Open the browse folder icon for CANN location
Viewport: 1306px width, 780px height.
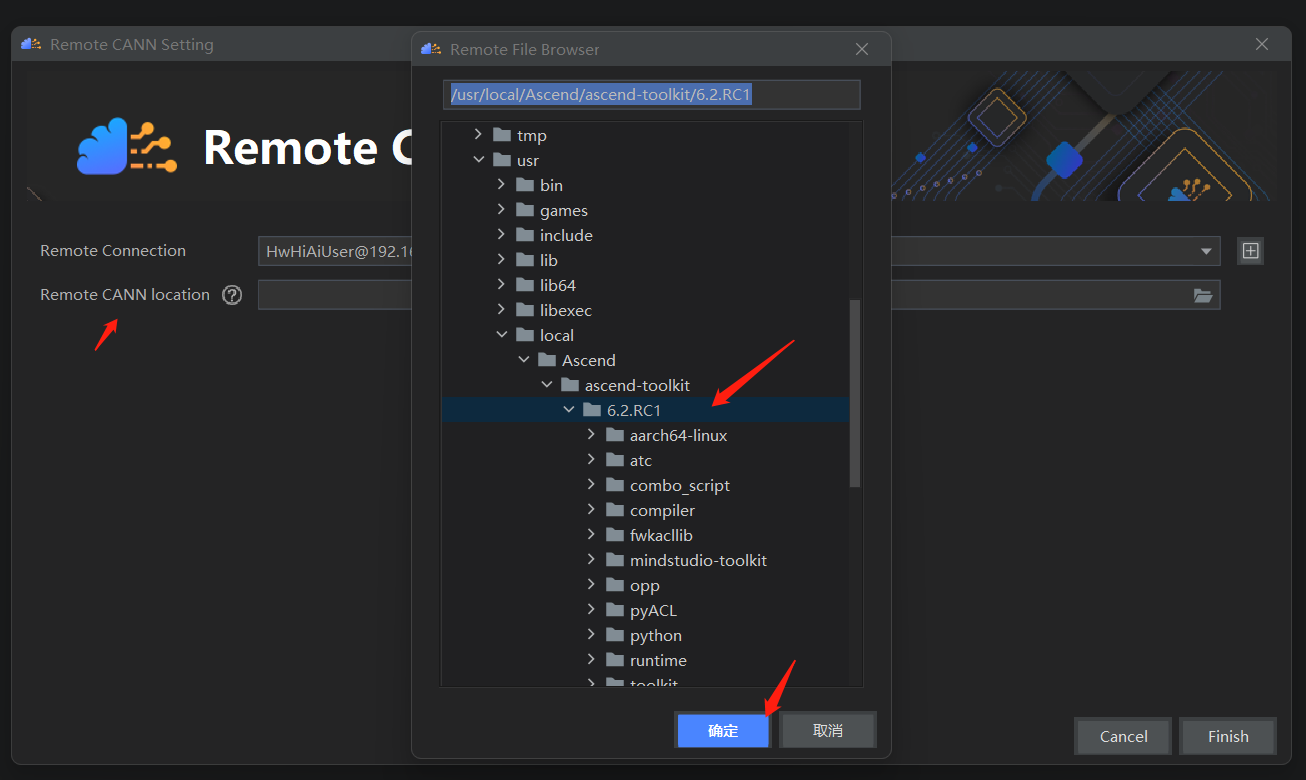pyautogui.click(x=1203, y=295)
